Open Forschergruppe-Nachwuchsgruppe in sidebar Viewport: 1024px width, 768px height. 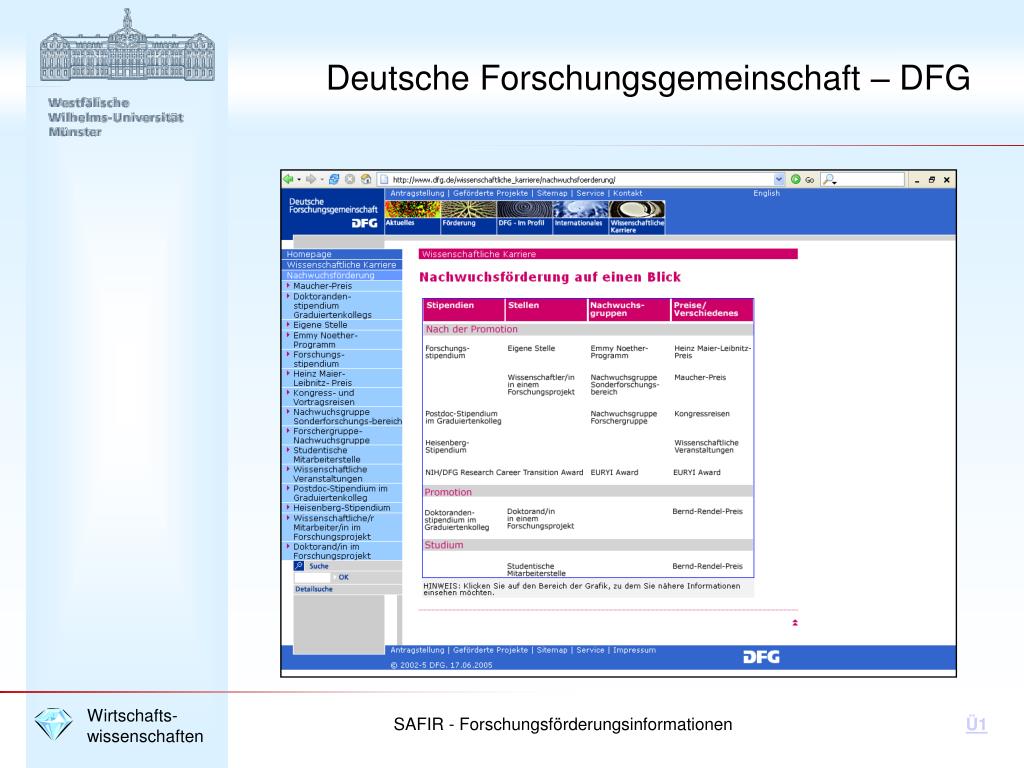point(331,436)
